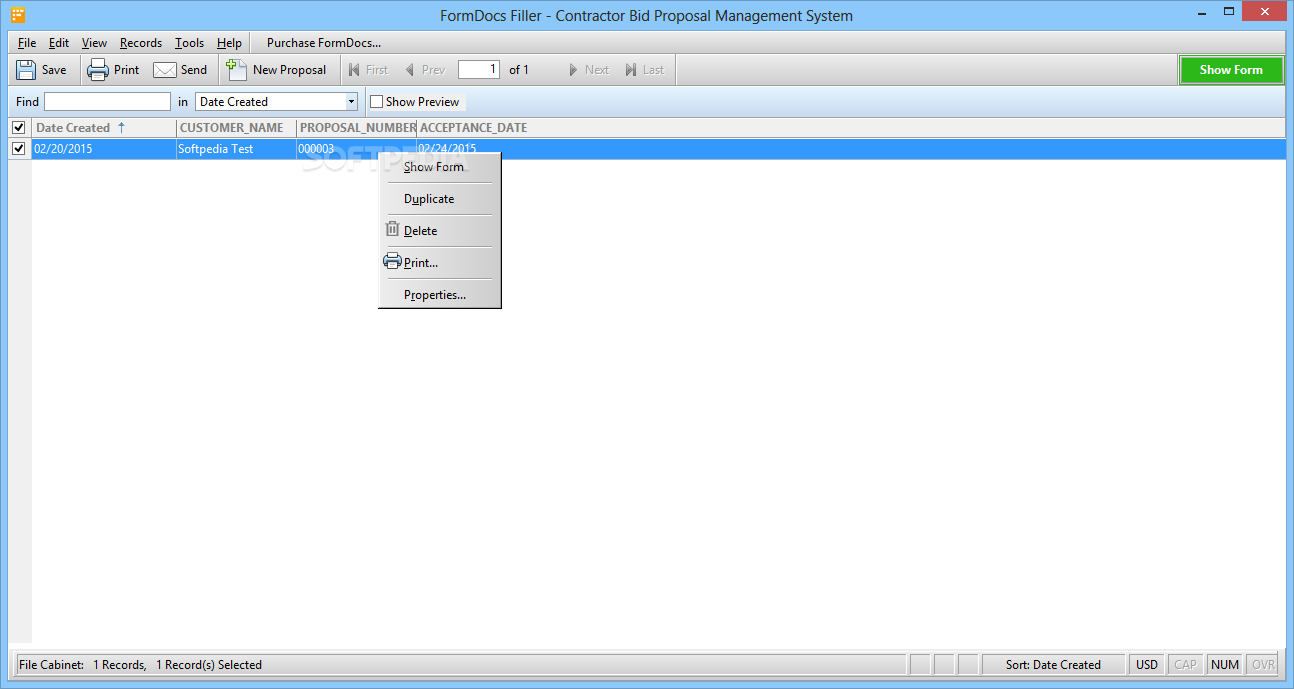Click the New Proposal icon

(237, 69)
